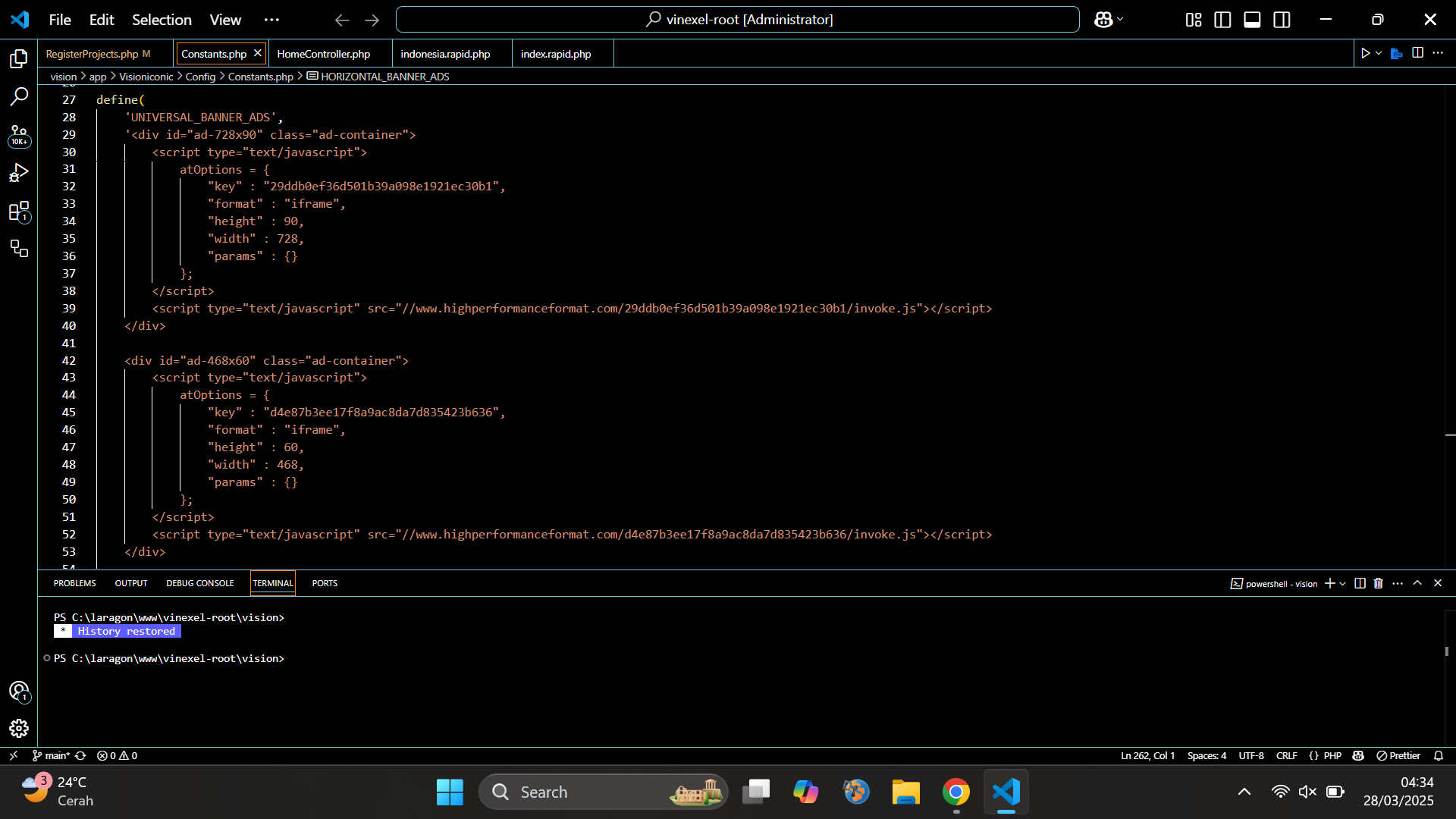Image resolution: width=1456 pixels, height=819 pixels.
Task: Open the Copilot dropdown arrow in title bar
Action: [x=1120, y=20]
